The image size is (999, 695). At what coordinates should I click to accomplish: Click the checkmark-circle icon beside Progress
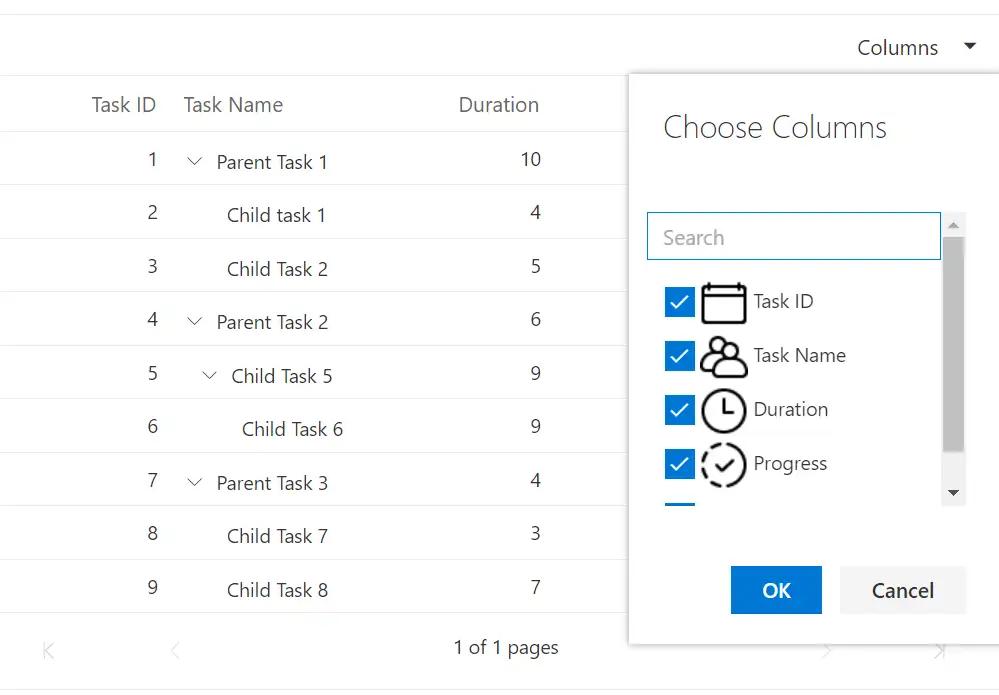pos(722,463)
